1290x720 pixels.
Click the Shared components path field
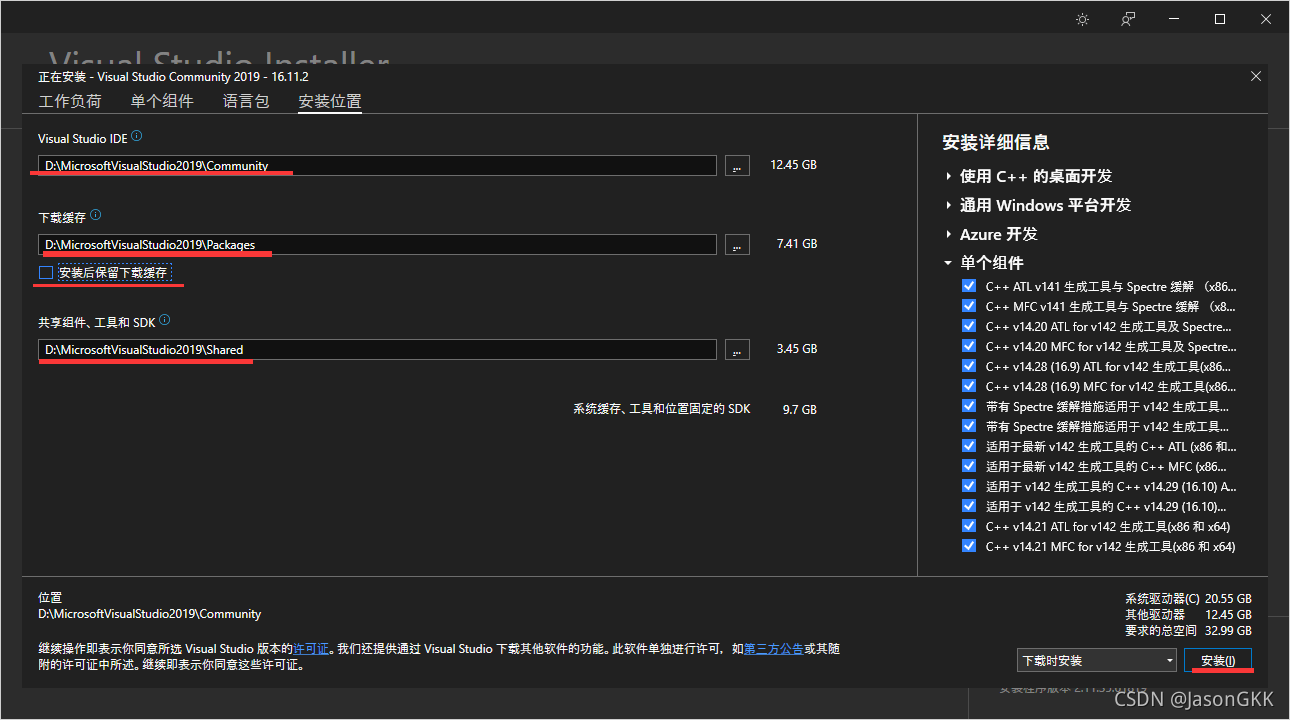378,349
